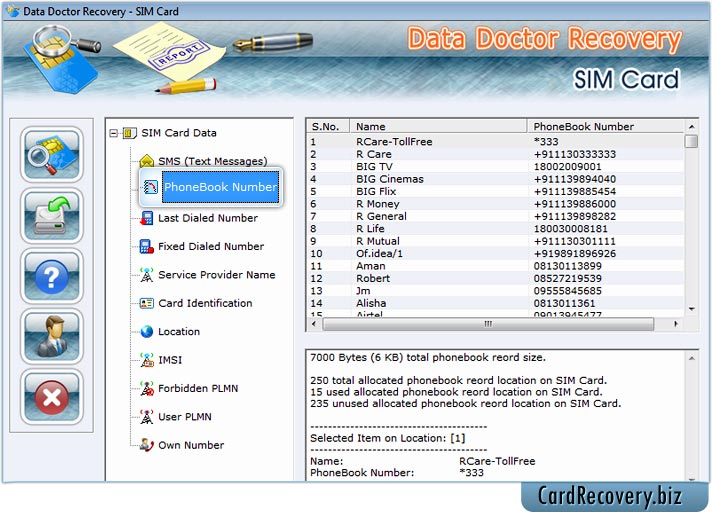Screen dimensions: 712x512
Task: Click the horizontal scrollbar right arrow
Action: [x=676, y=324]
